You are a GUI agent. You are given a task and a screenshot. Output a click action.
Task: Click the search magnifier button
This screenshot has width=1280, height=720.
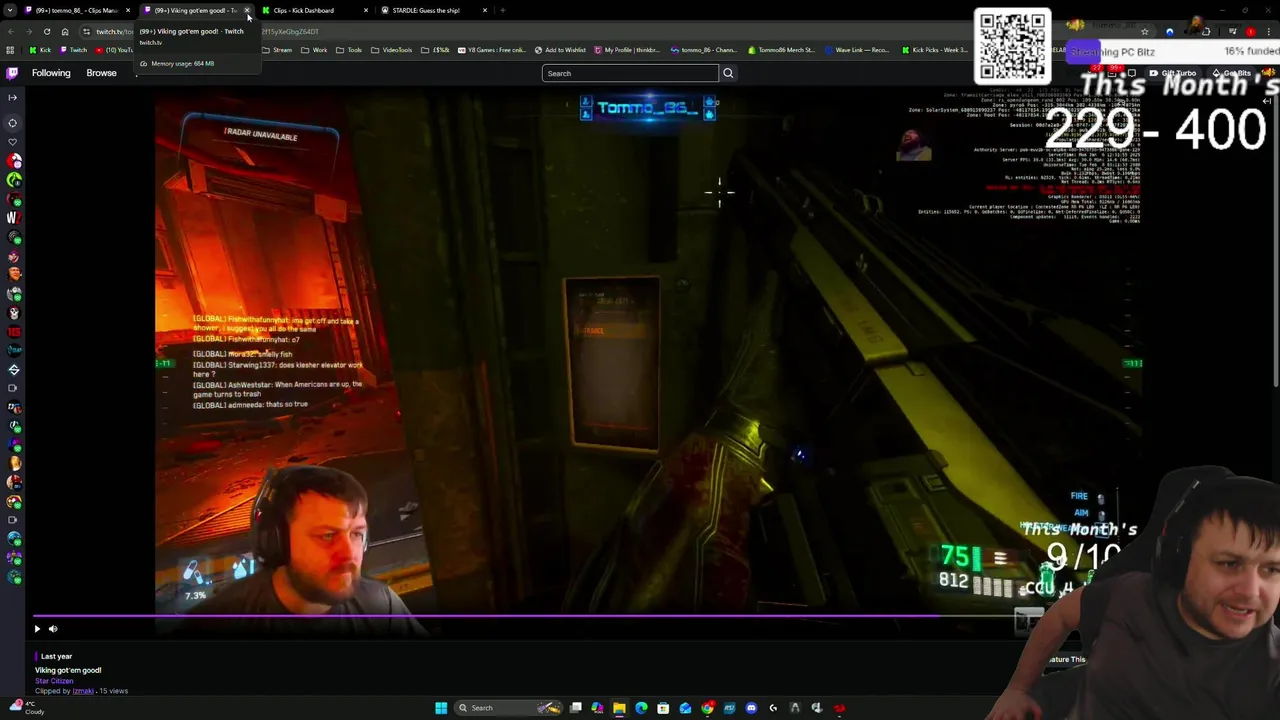click(x=728, y=73)
